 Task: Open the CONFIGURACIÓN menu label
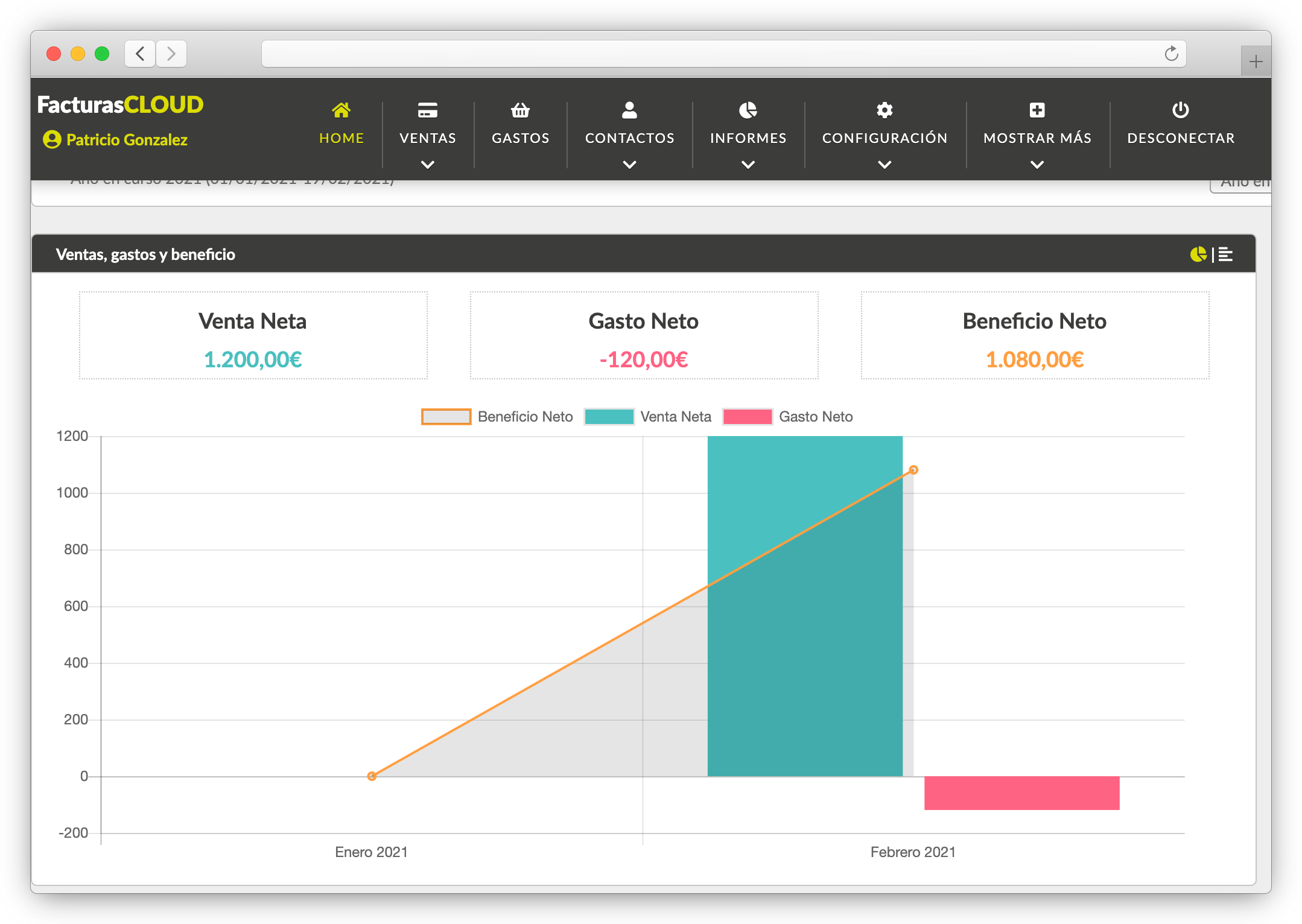pyautogui.click(x=884, y=138)
